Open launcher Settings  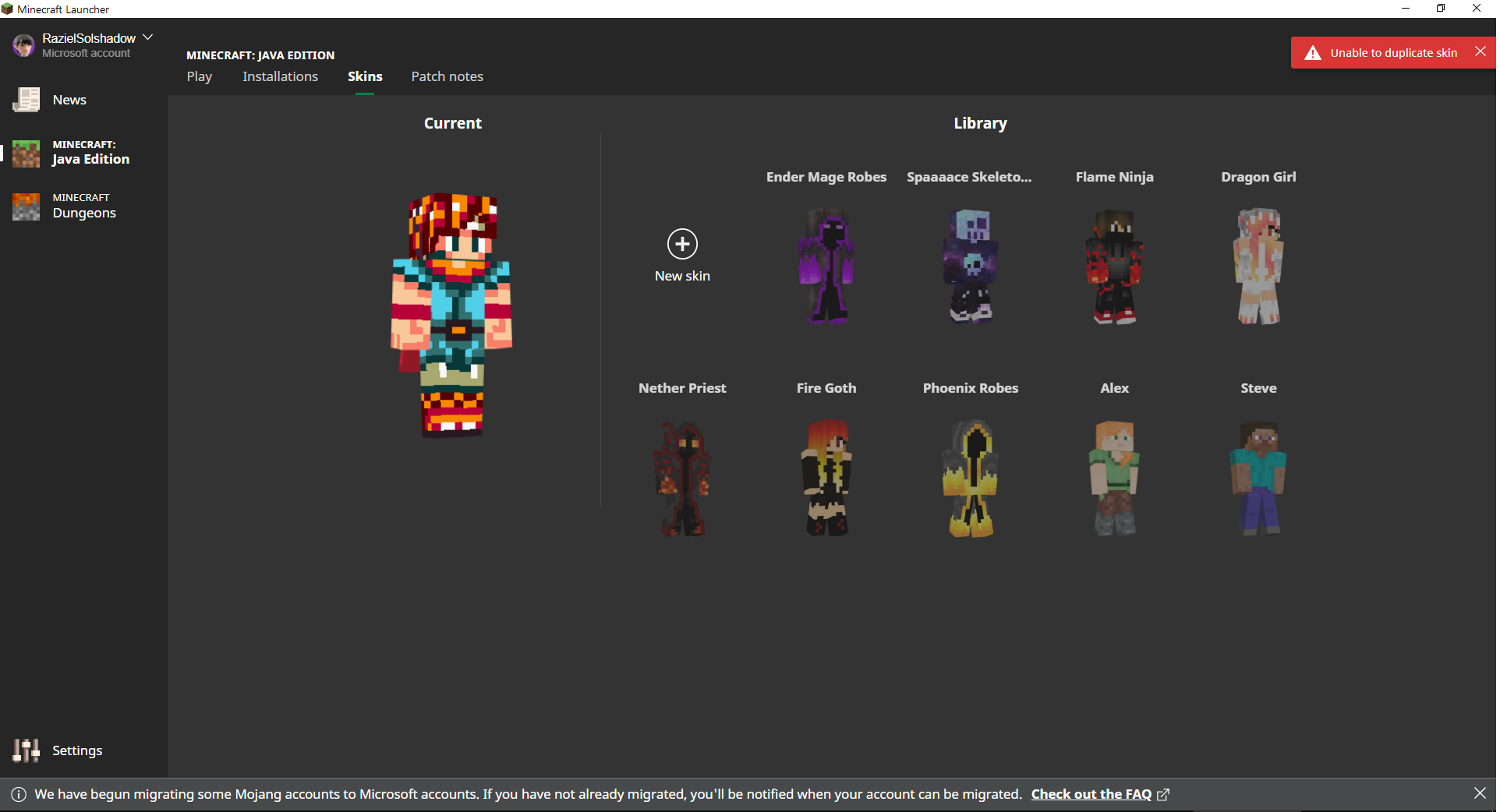click(x=76, y=750)
